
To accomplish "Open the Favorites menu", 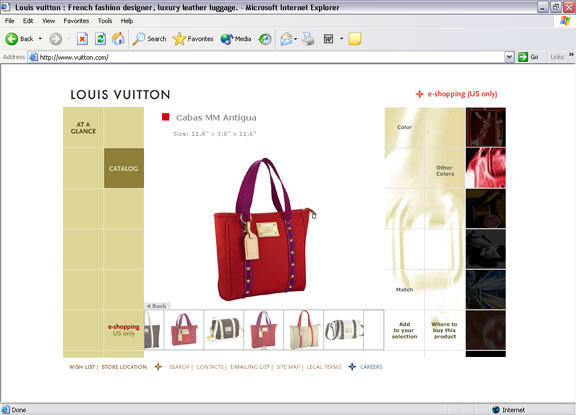I will (76, 21).
